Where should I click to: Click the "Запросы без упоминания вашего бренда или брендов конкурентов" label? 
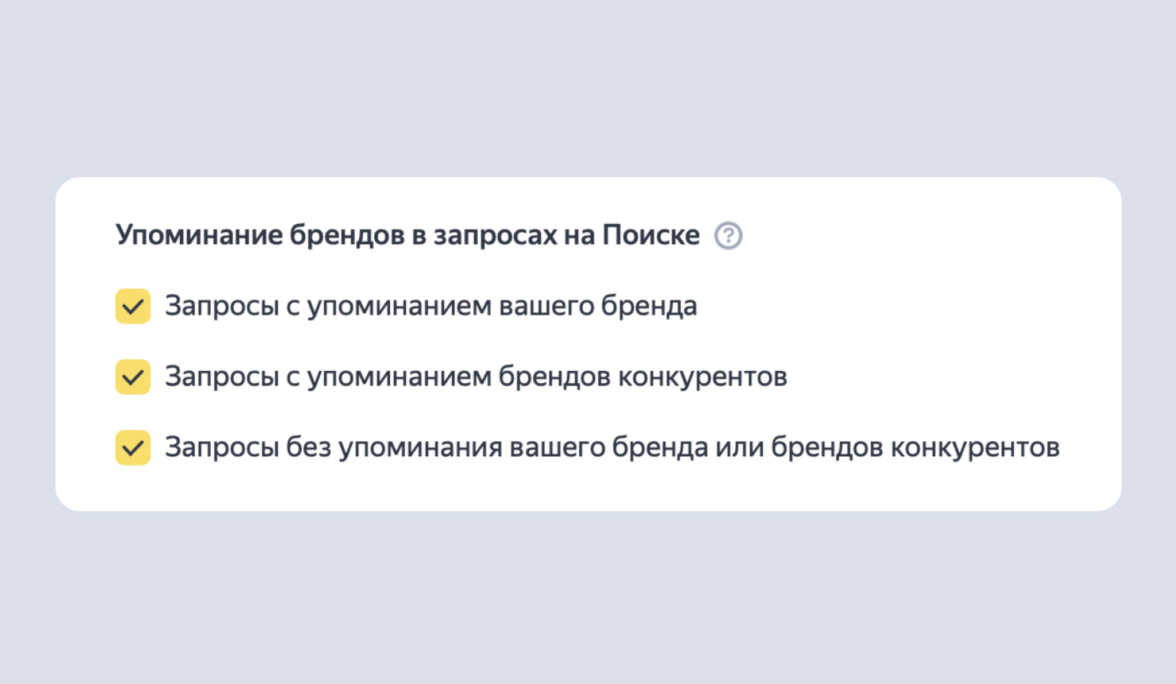pyautogui.click(x=611, y=448)
